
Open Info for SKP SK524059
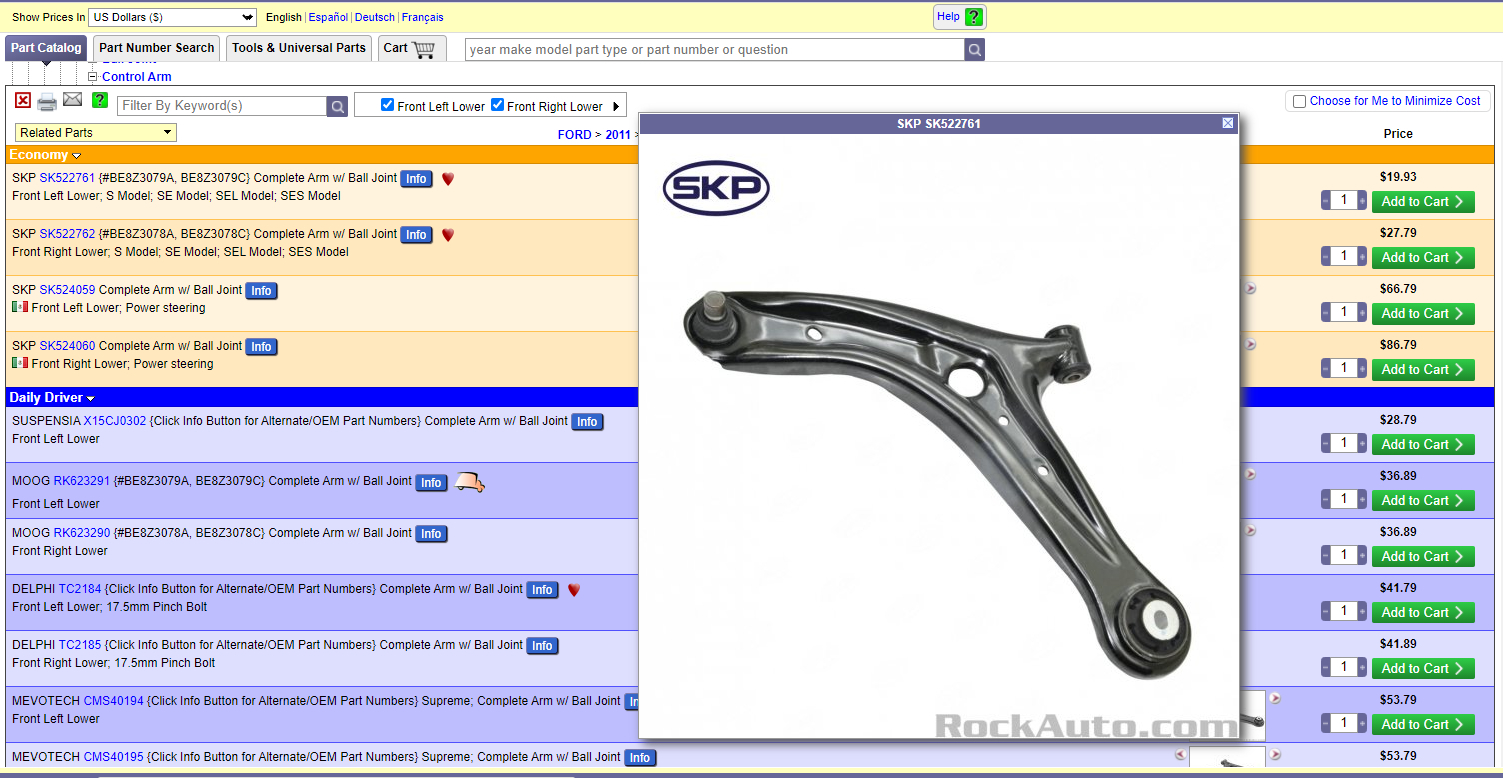click(x=261, y=291)
